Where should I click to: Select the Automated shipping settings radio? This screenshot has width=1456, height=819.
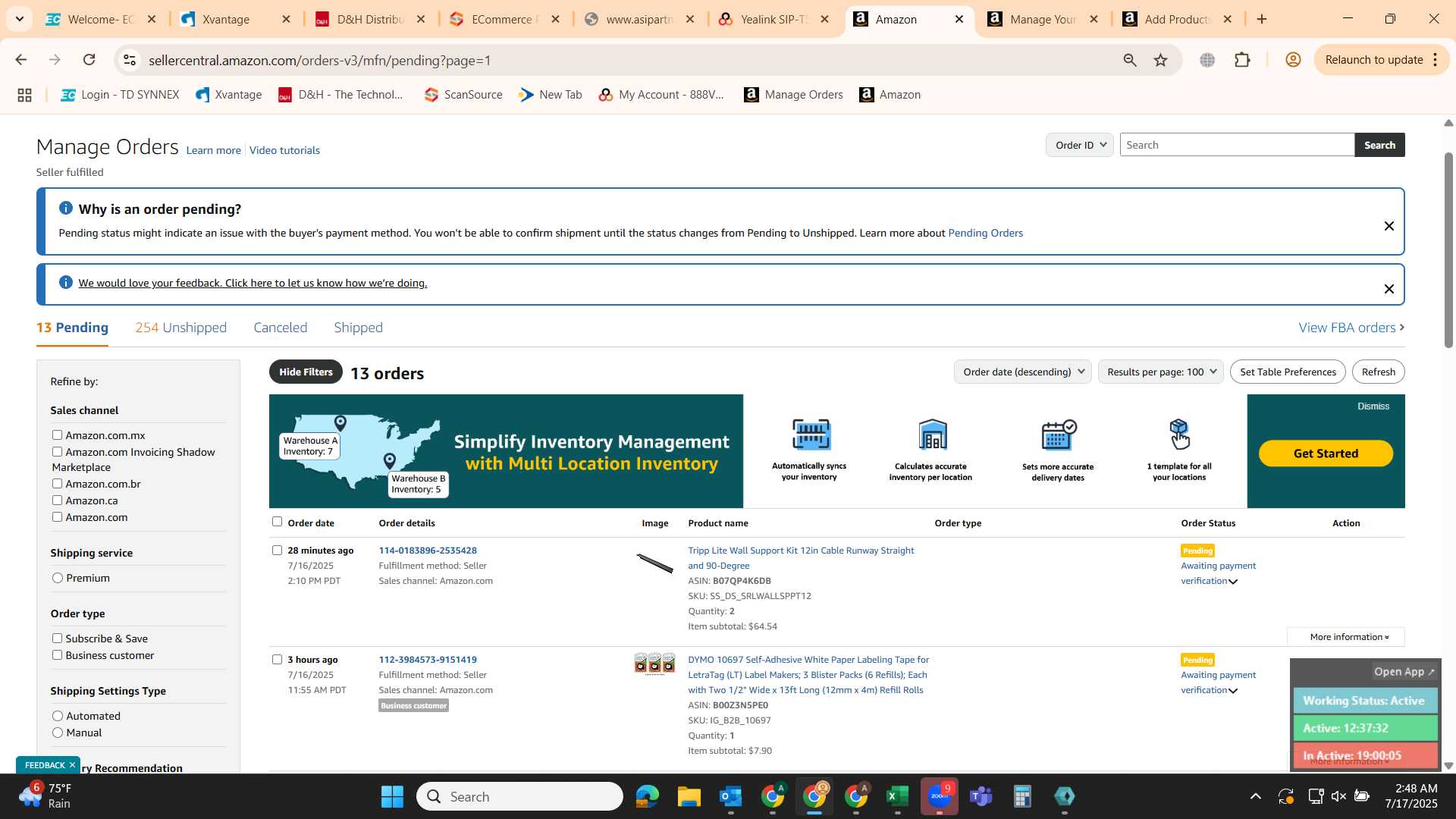[x=58, y=716]
